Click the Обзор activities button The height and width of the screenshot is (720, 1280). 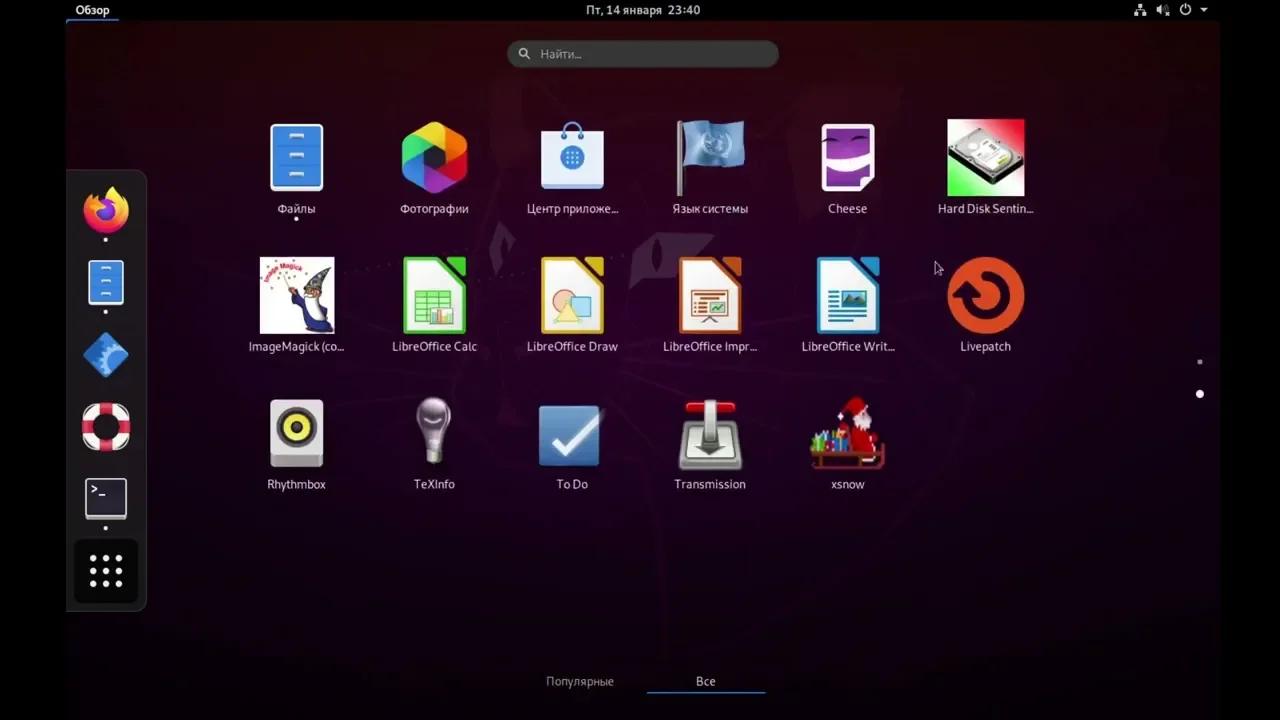[x=93, y=10]
